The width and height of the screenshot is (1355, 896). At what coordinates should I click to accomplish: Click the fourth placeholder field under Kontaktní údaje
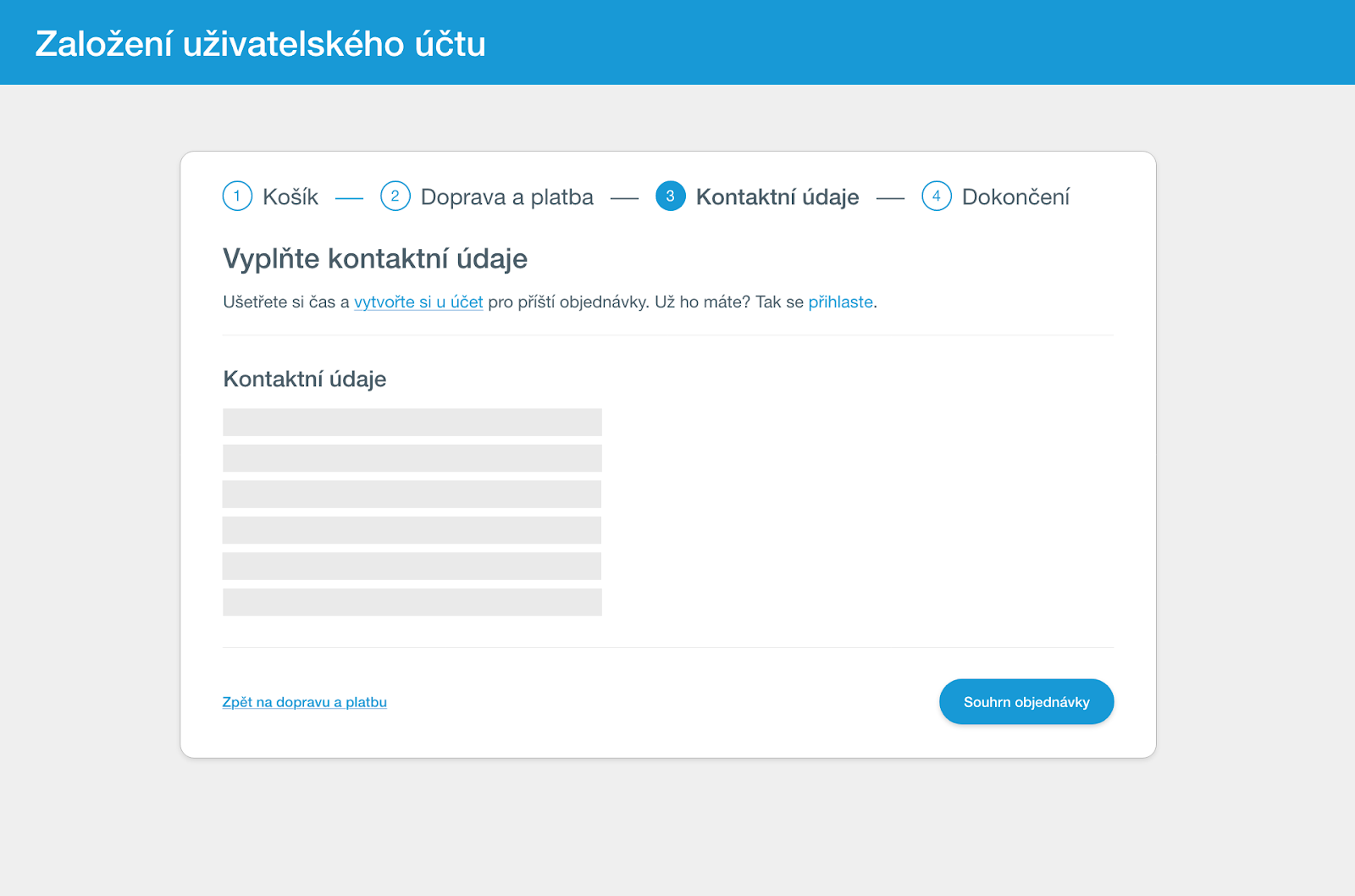(412, 530)
